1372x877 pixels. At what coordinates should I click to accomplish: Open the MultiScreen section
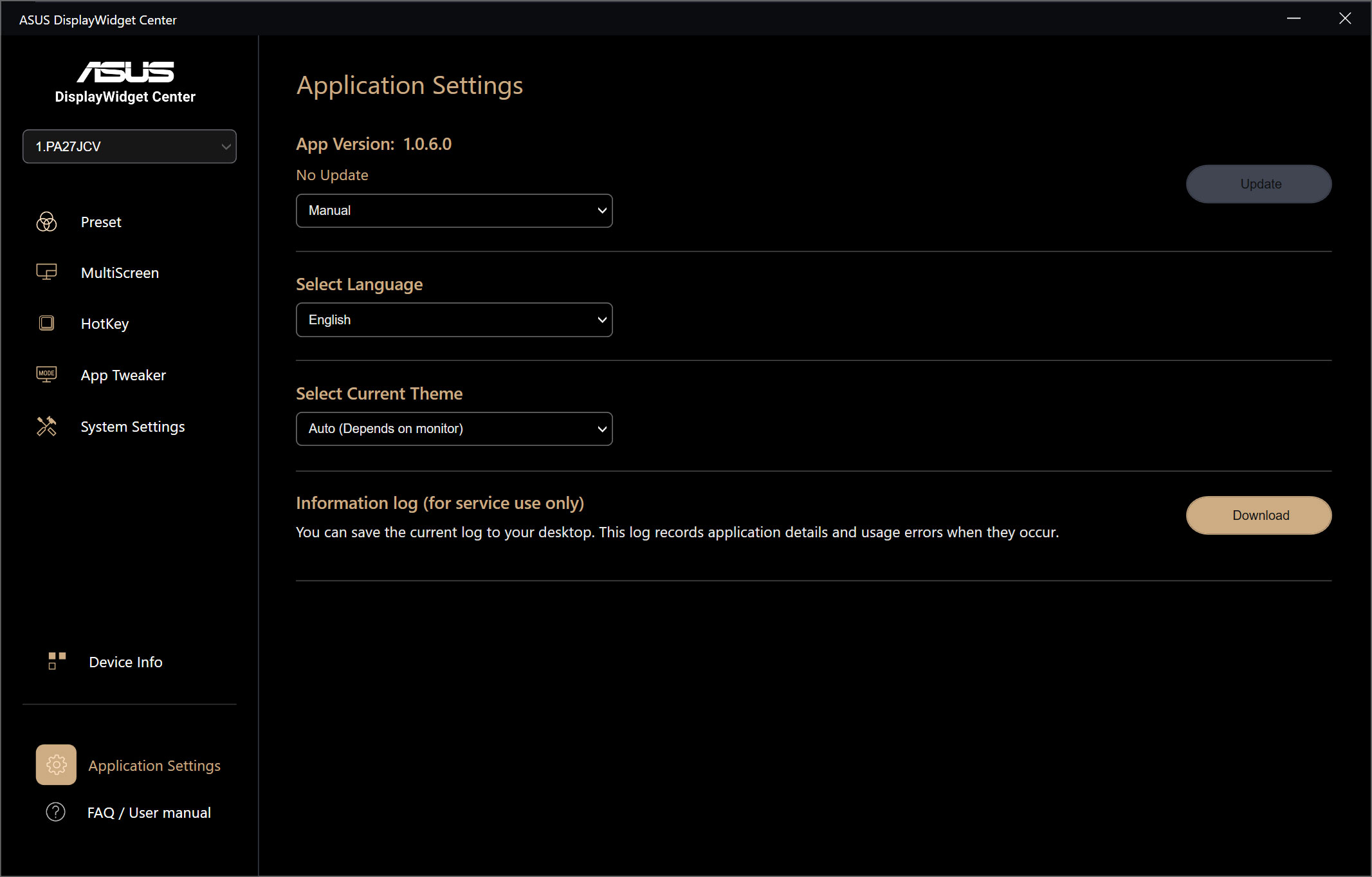click(x=120, y=273)
